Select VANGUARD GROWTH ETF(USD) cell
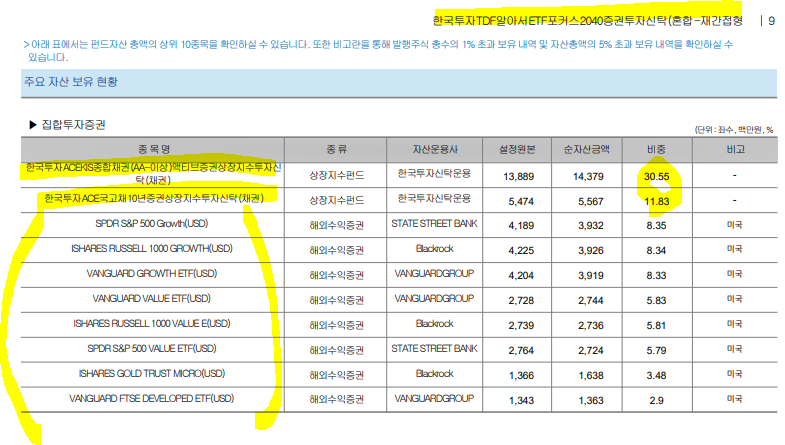The width and height of the screenshot is (785, 445). pos(152,273)
